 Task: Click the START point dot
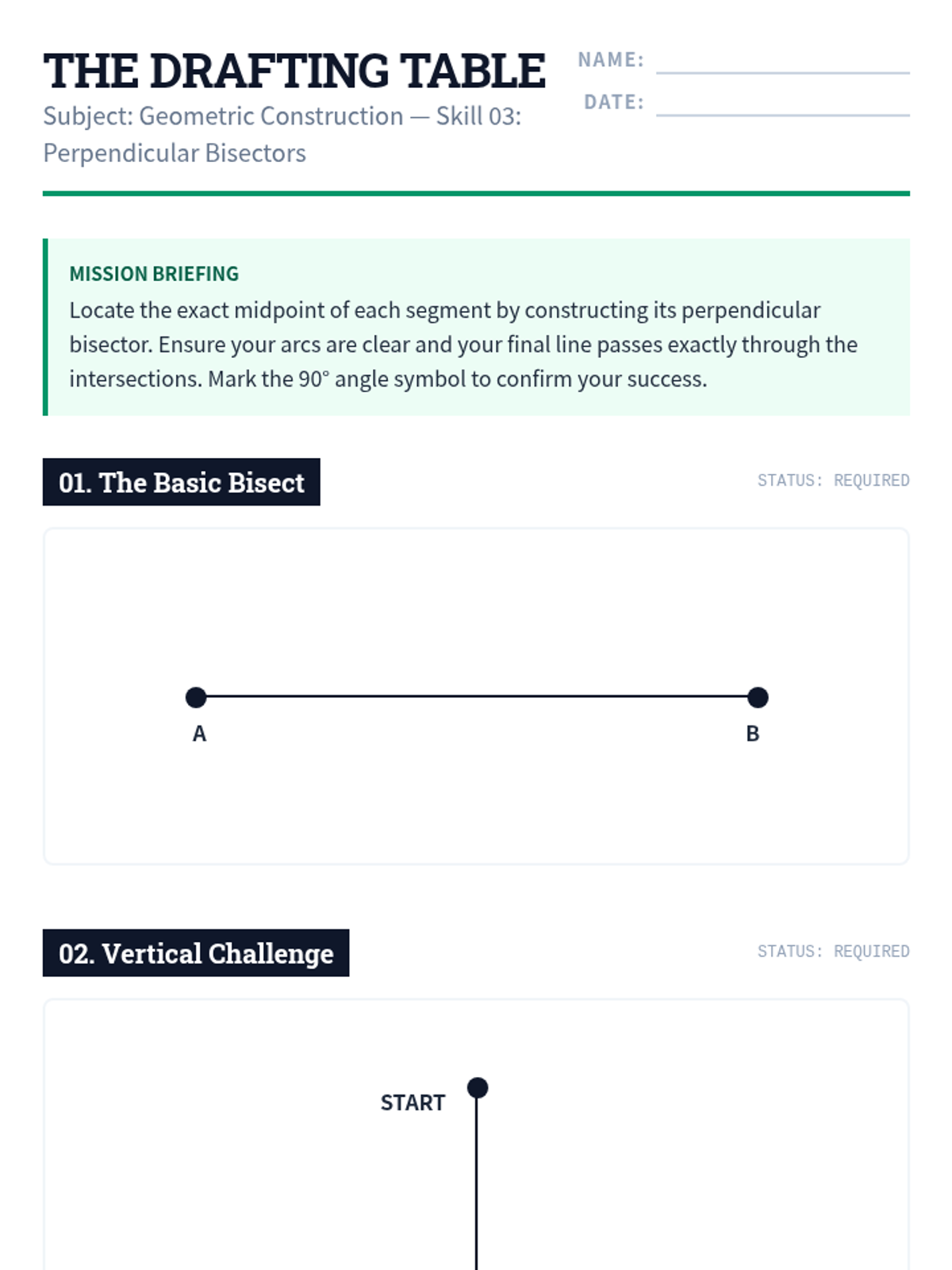coord(477,1087)
